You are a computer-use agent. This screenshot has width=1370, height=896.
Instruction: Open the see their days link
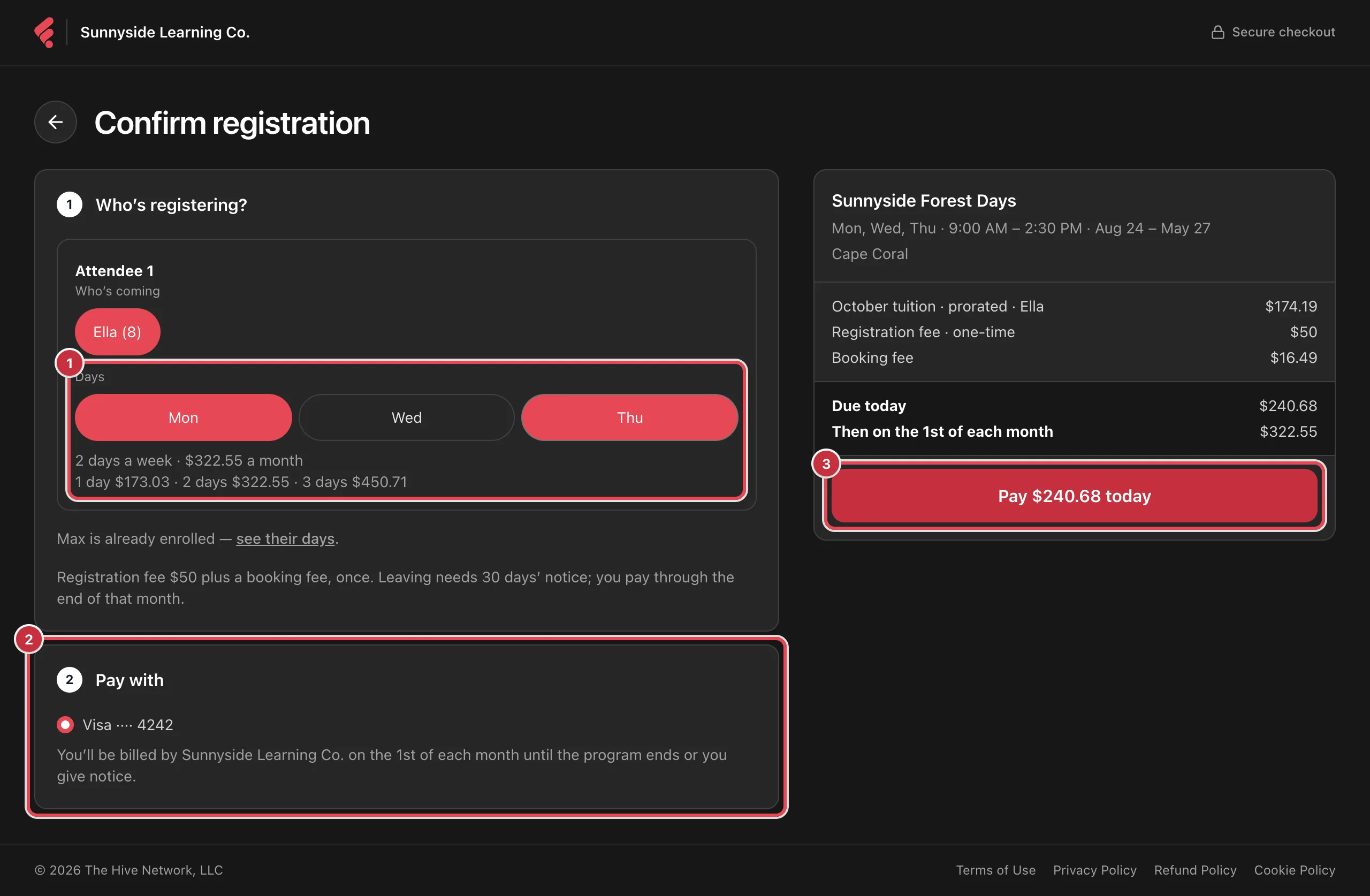pos(286,538)
